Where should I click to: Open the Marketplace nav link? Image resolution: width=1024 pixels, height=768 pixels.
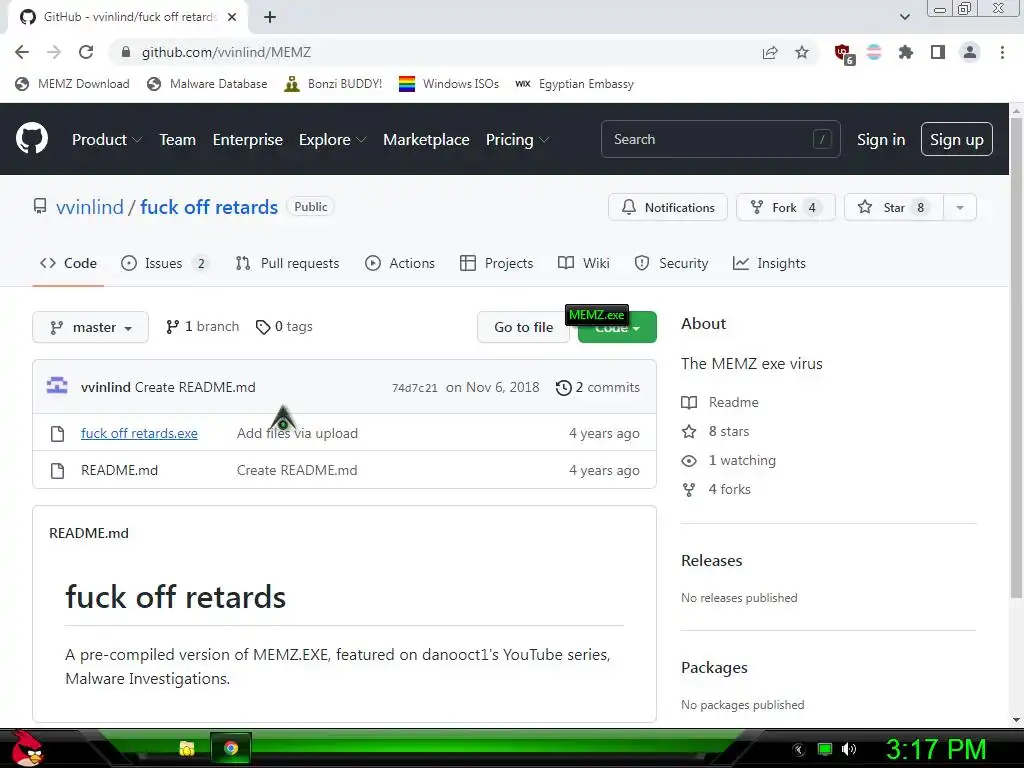(x=426, y=140)
